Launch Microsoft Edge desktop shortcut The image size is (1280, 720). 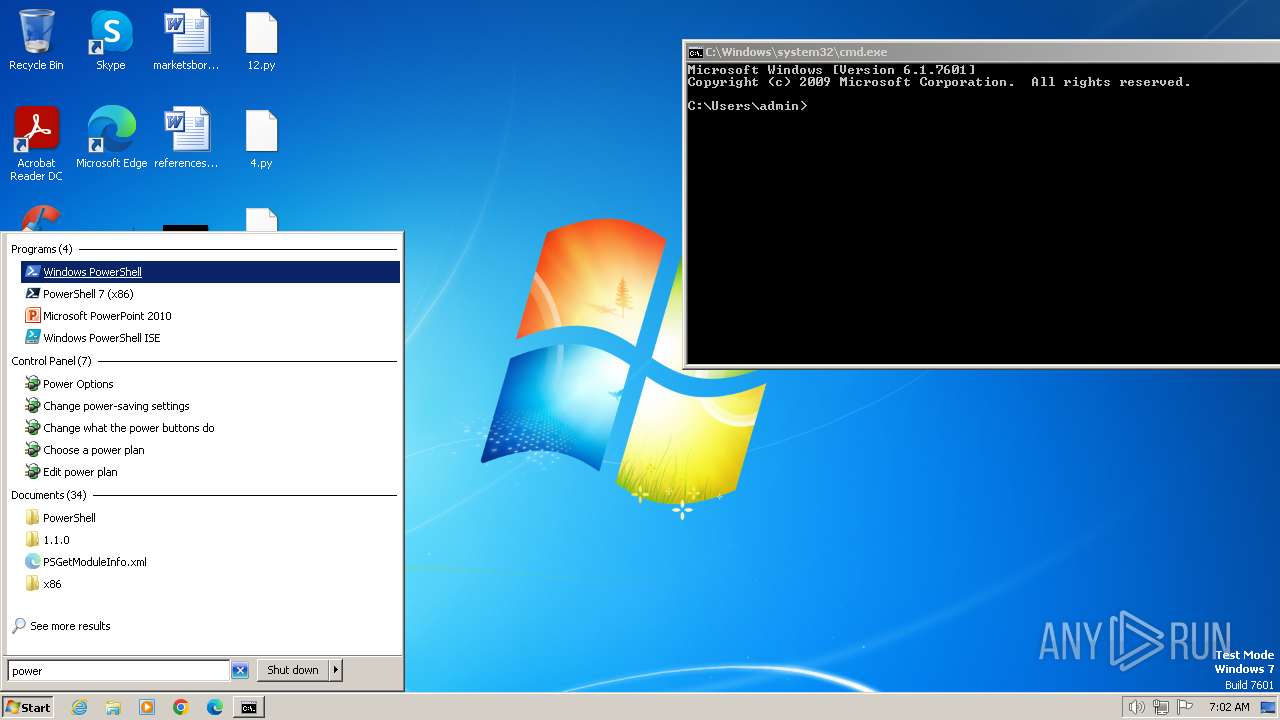[111, 138]
